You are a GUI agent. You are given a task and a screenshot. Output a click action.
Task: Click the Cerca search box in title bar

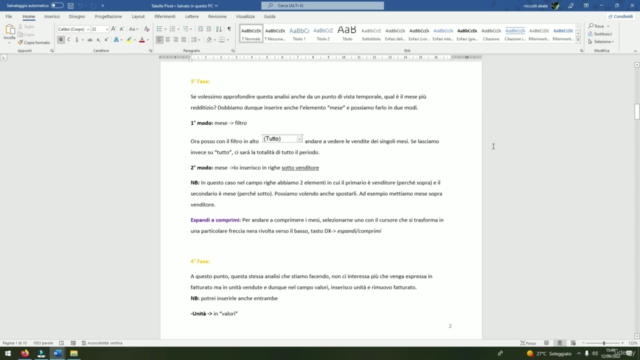(322, 6)
